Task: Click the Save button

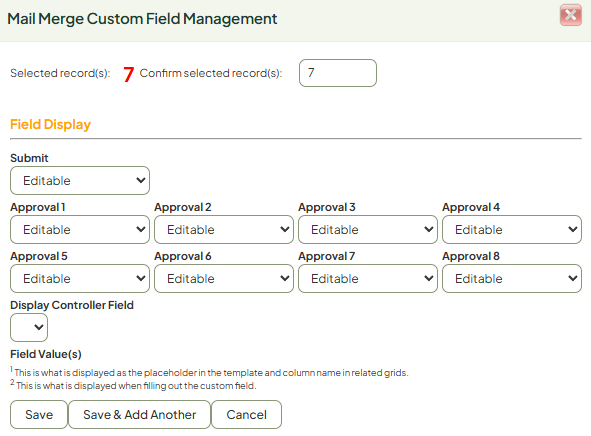Action: click(39, 415)
